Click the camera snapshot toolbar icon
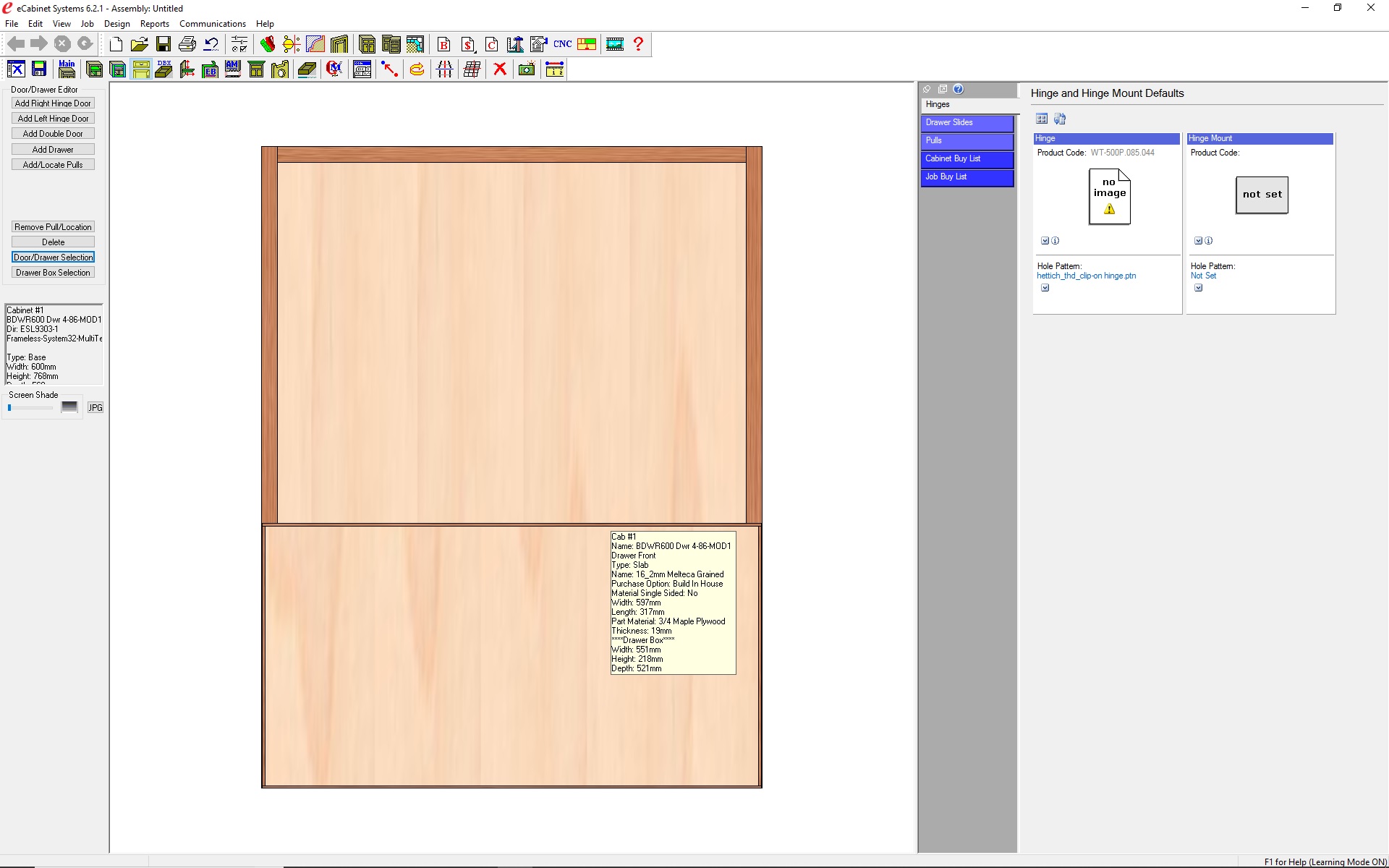 [x=527, y=69]
